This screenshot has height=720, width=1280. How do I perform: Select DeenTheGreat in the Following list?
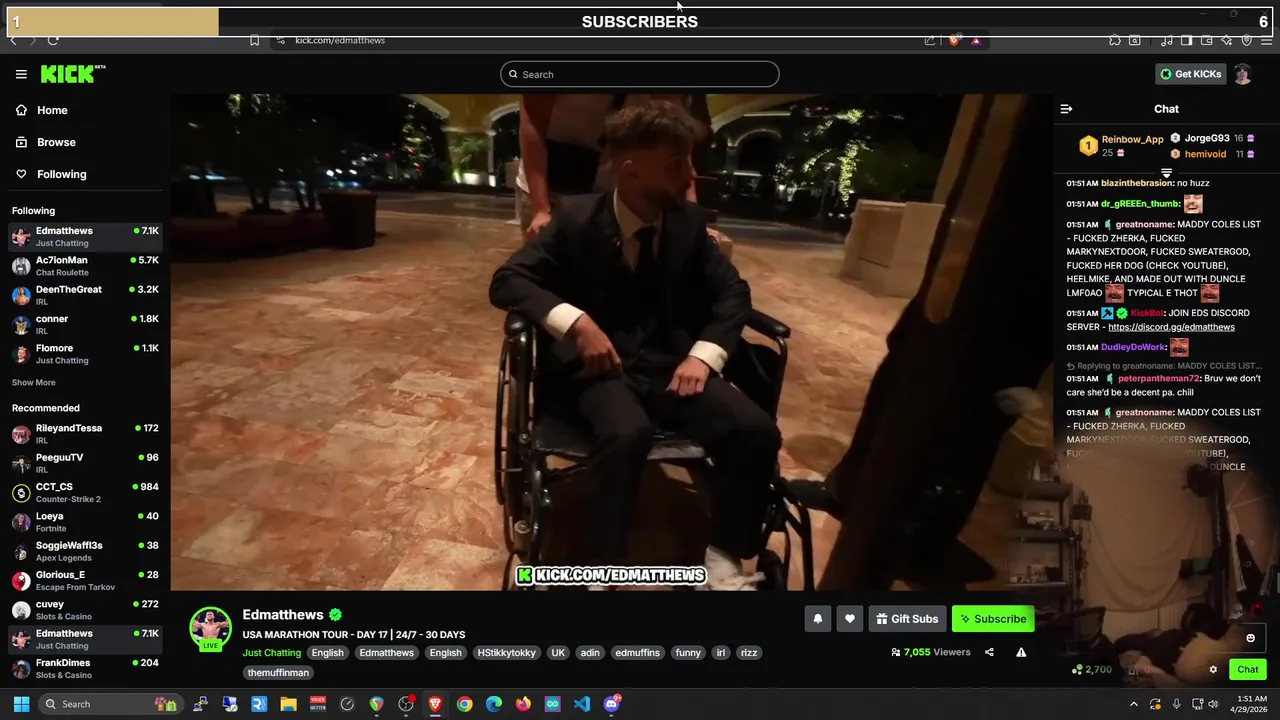[85, 295]
